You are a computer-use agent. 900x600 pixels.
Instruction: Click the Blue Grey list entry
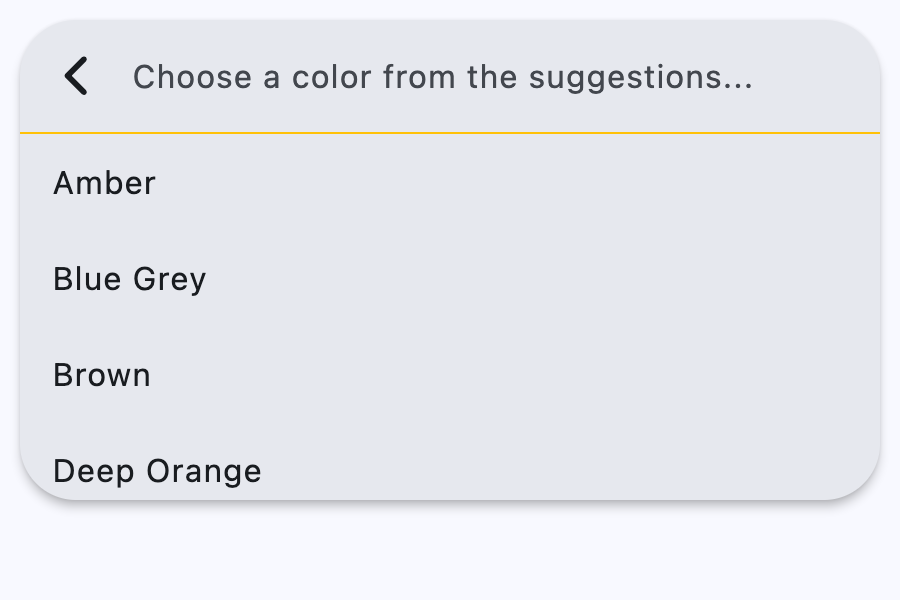tap(130, 279)
